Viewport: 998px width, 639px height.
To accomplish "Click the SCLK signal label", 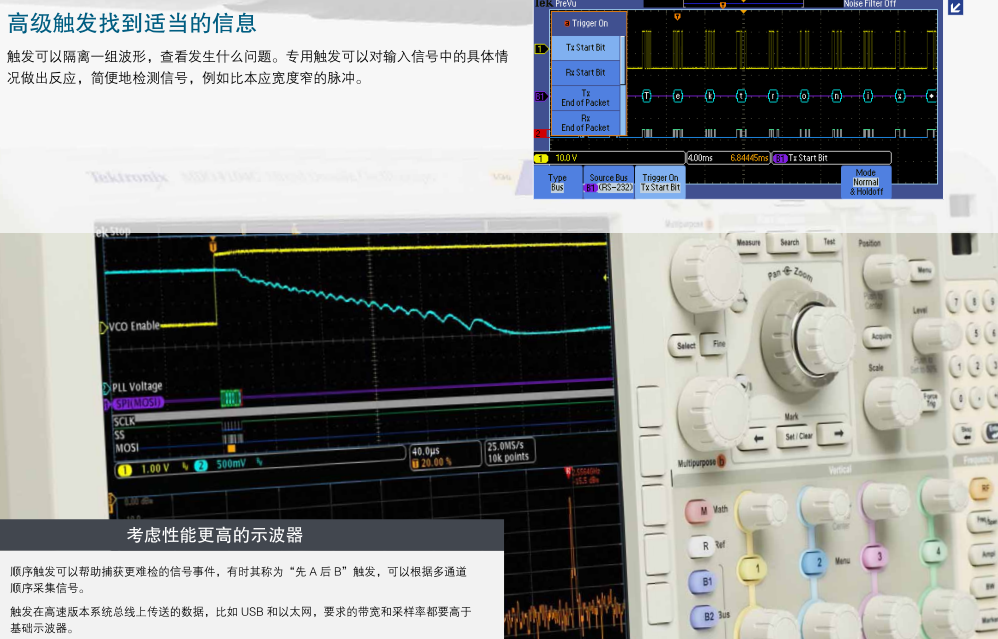I will pos(124,422).
